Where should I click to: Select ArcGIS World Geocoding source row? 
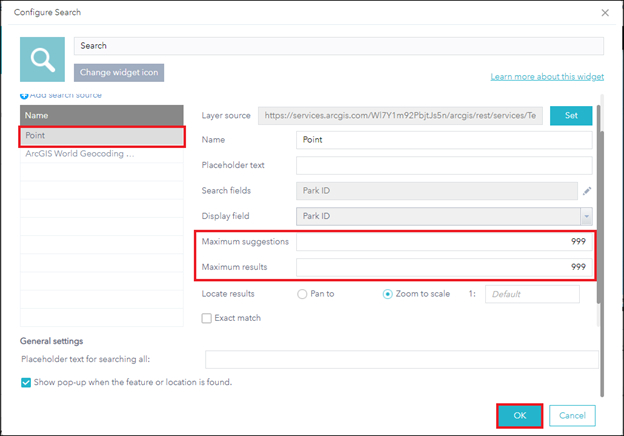[102, 154]
